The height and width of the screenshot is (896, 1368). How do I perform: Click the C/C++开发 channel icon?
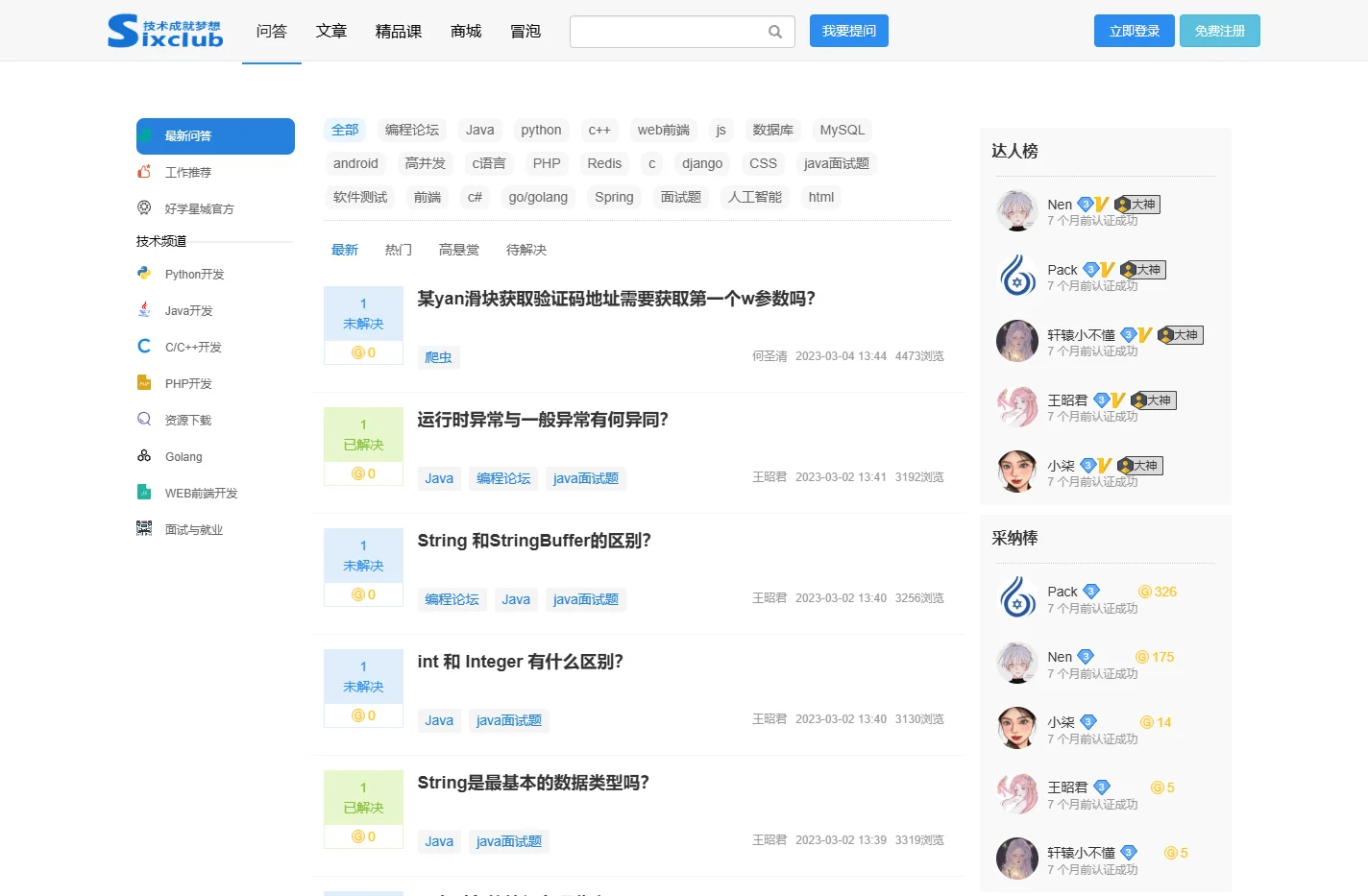click(x=144, y=347)
